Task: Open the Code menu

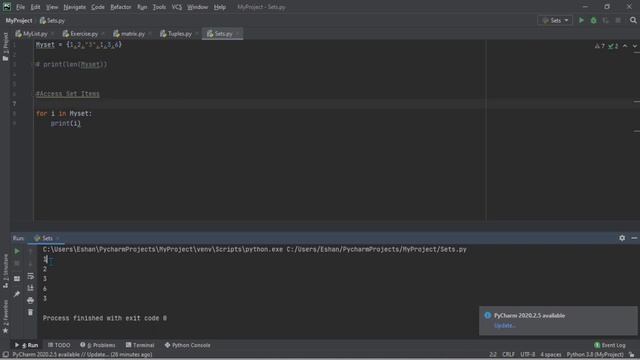Action: point(98,7)
